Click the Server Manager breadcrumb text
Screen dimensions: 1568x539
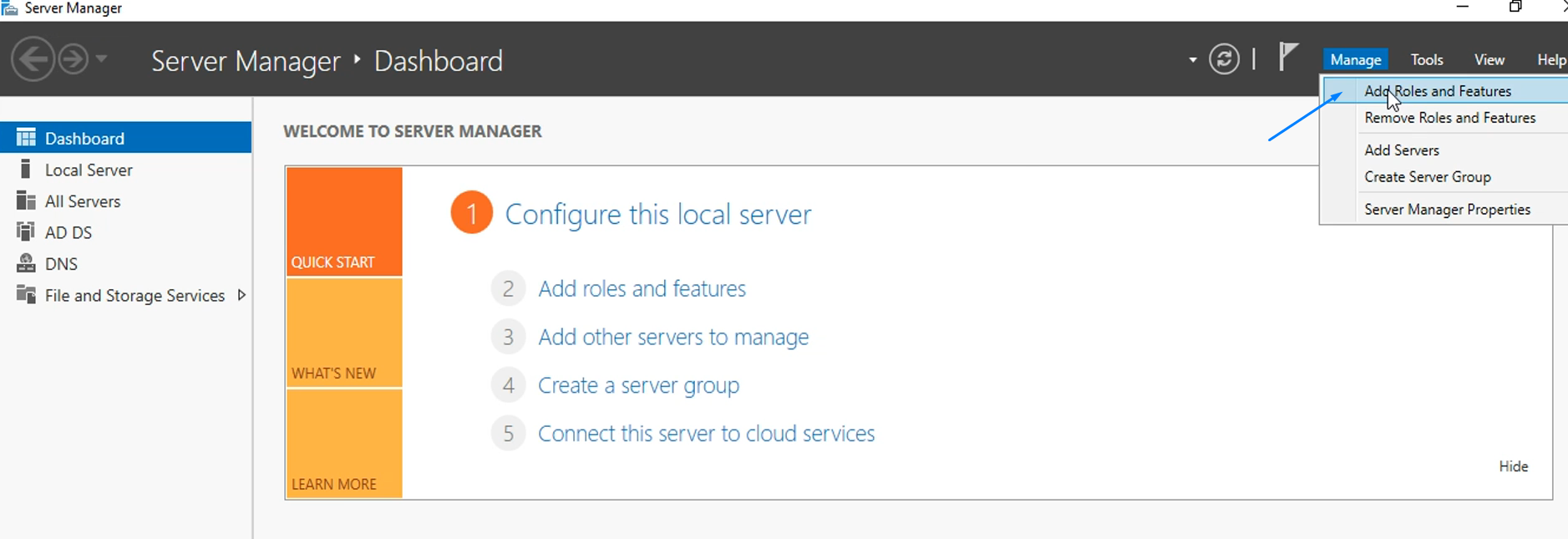(x=246, y=61)
